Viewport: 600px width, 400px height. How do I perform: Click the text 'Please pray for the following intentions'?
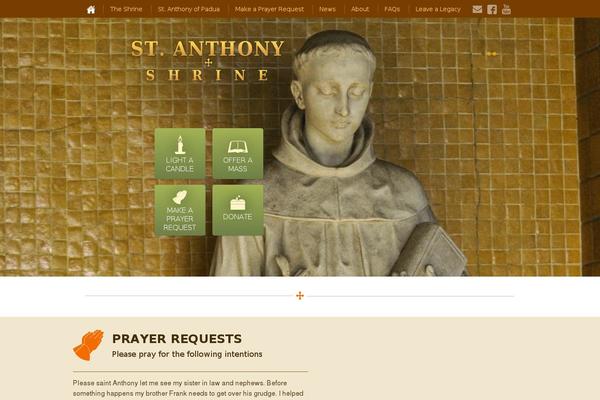pos(187,354)
